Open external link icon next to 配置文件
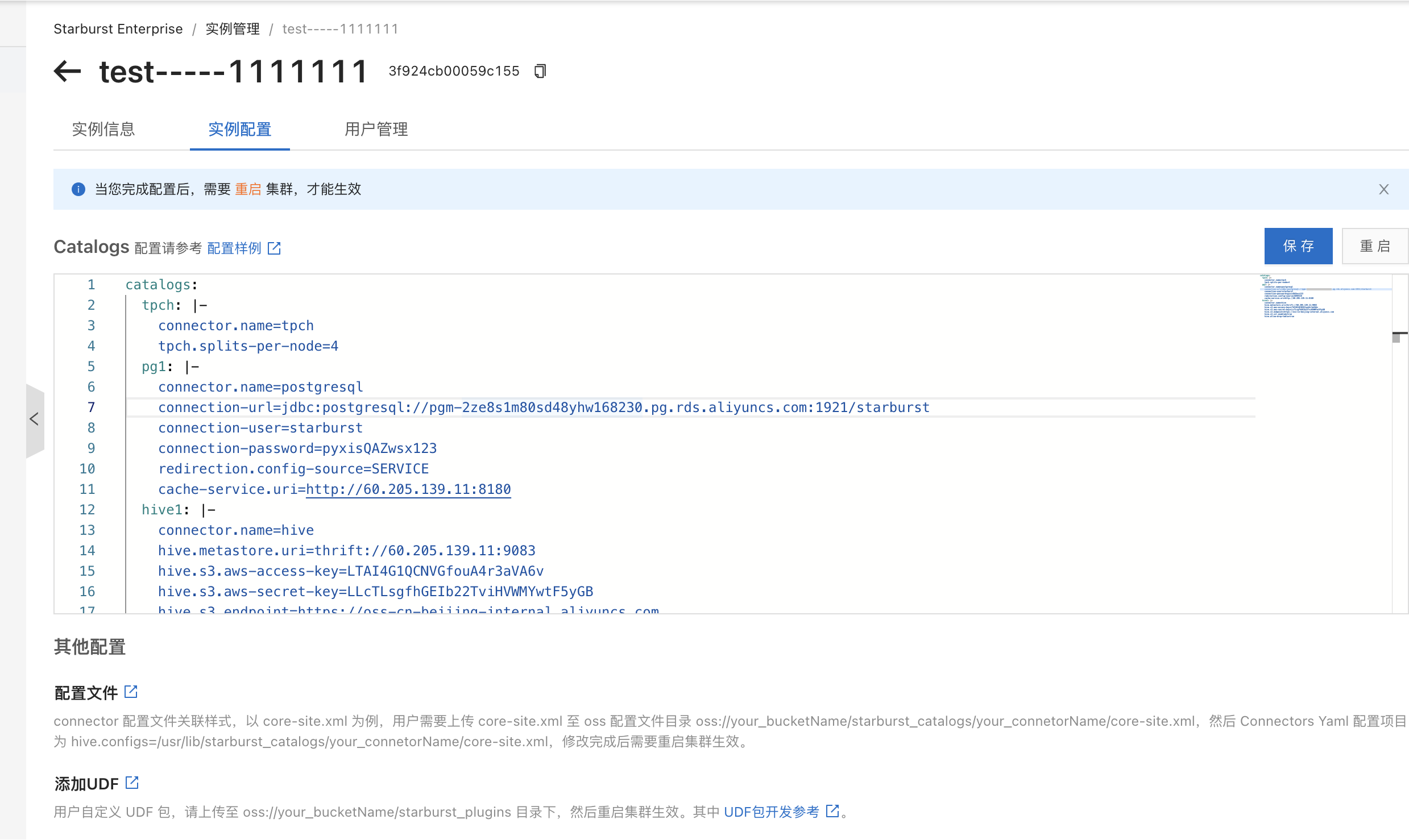The width and height of the screenshot is (1409, 840). [131, 692]
